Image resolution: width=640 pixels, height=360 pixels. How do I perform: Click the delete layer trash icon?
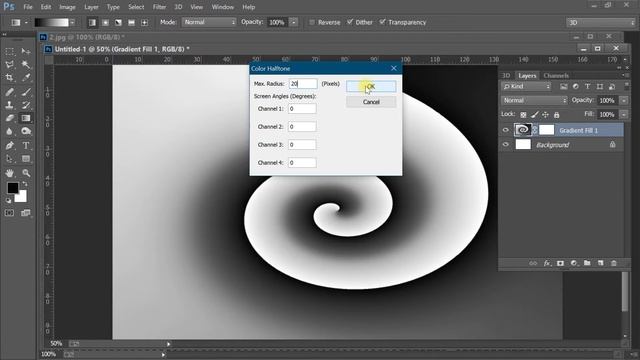tap(613, 263)
